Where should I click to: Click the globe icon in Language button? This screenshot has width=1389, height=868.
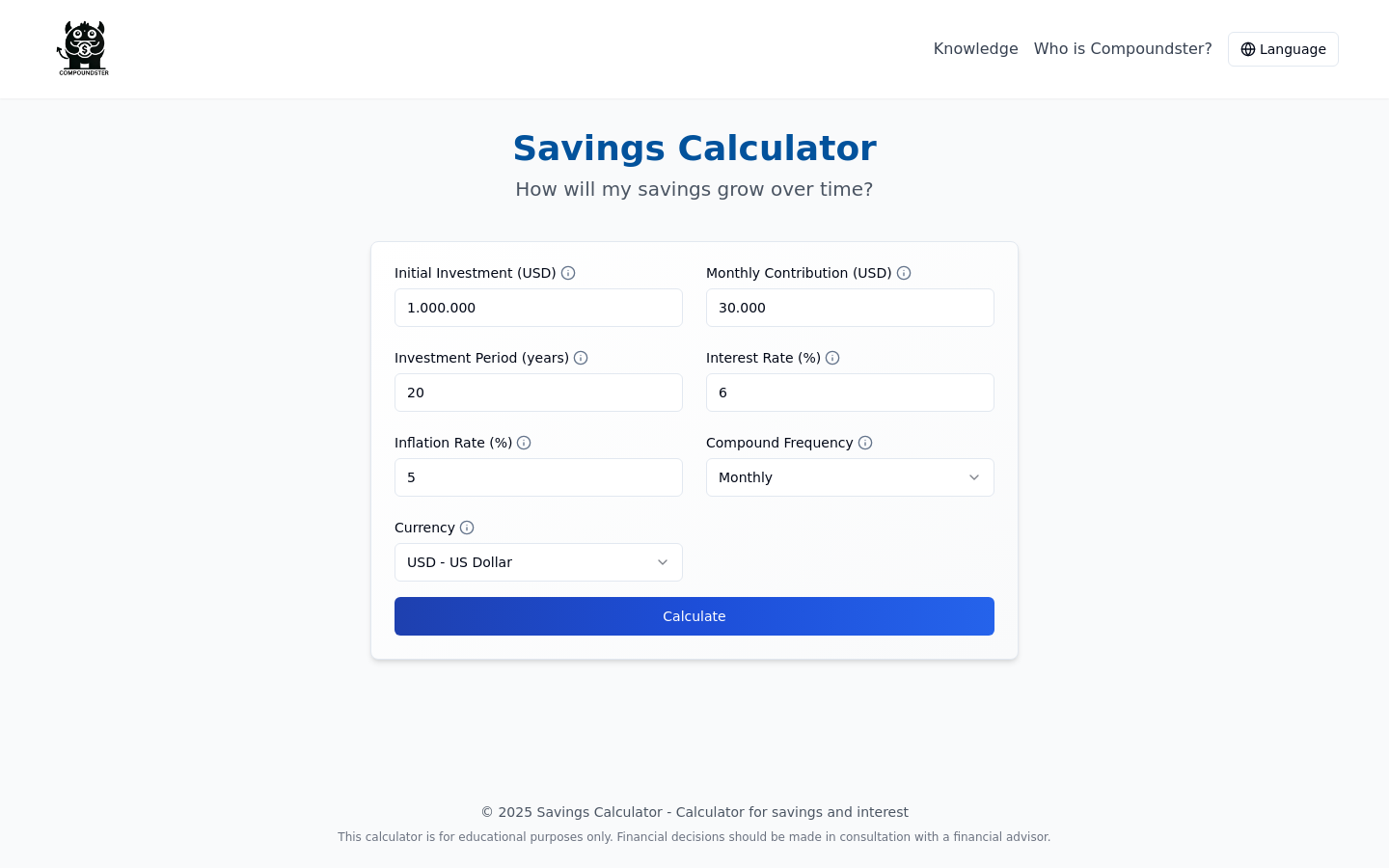coord(1248,49)
